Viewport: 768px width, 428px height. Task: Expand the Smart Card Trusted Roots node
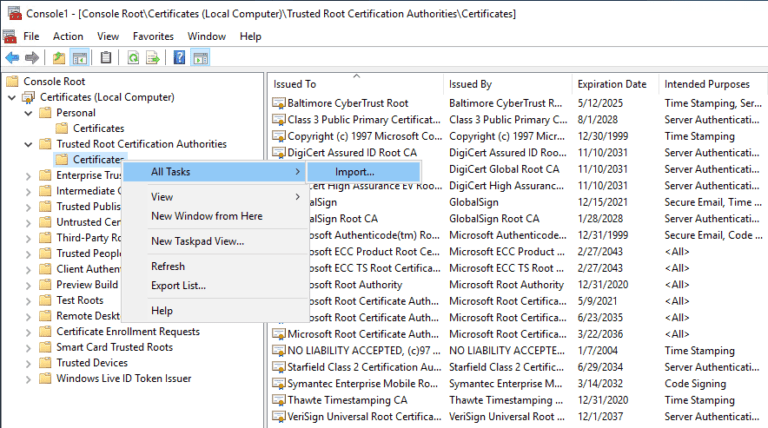click(x=28, y=348)
